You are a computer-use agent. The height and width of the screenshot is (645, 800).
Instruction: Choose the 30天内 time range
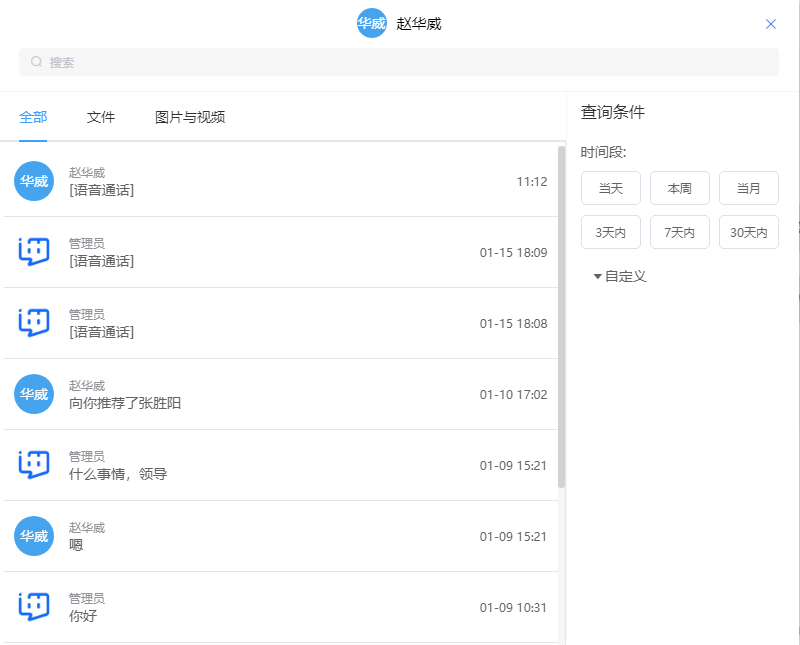[x=749, y=232]
